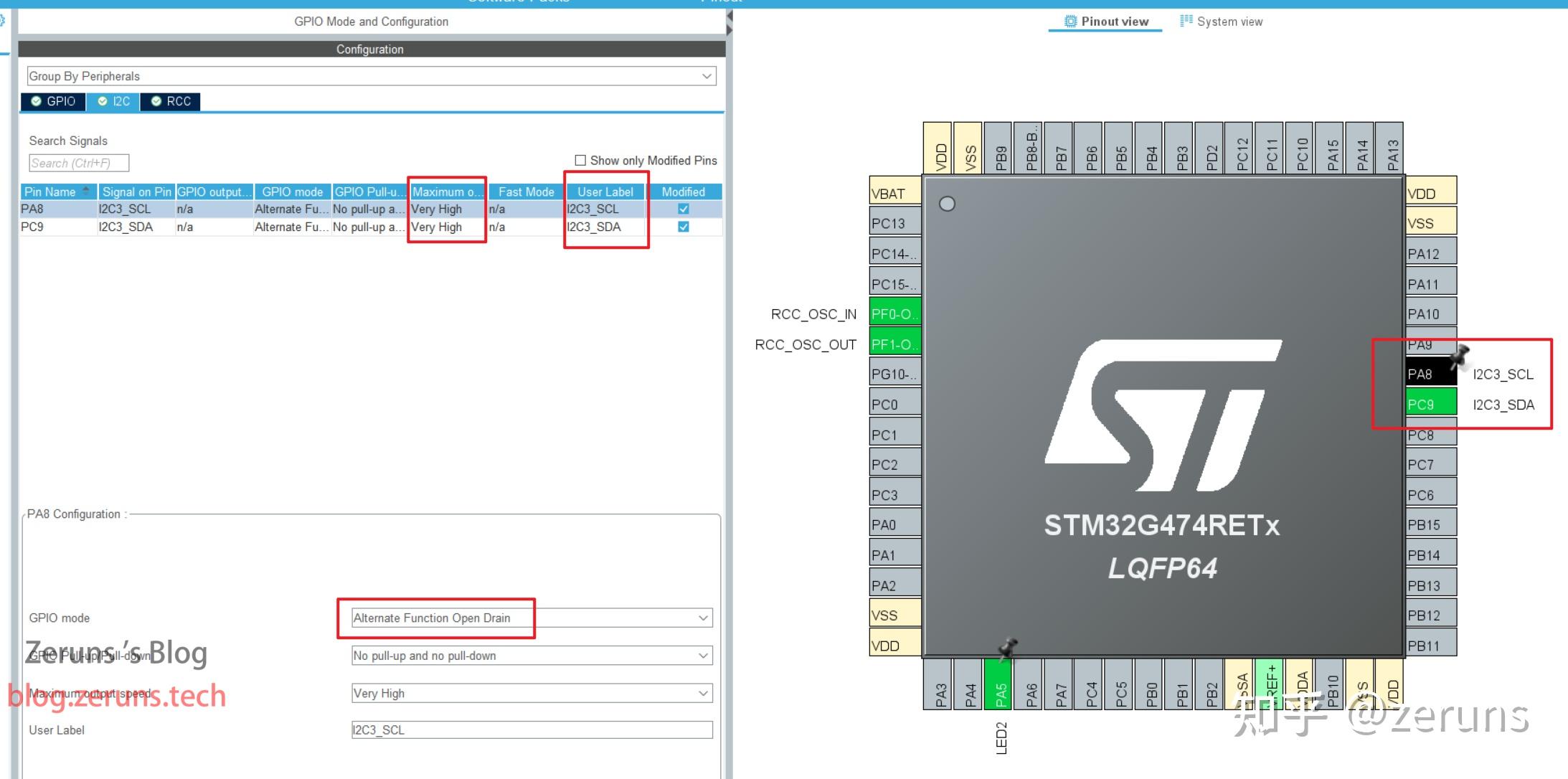Open the GPIO mode dropdown
The image size is (1568, 779).
coord(704,618)
